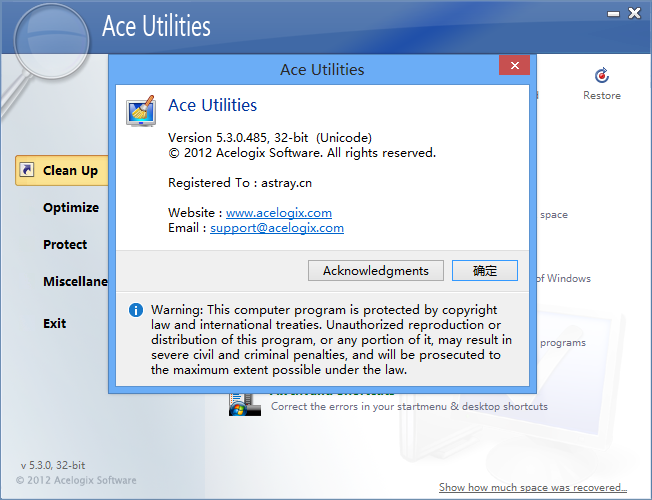Screen dimensions: 652x500
Task: Click the Ace Utilities dialog title bar text
Action: (x=322, y=69)
